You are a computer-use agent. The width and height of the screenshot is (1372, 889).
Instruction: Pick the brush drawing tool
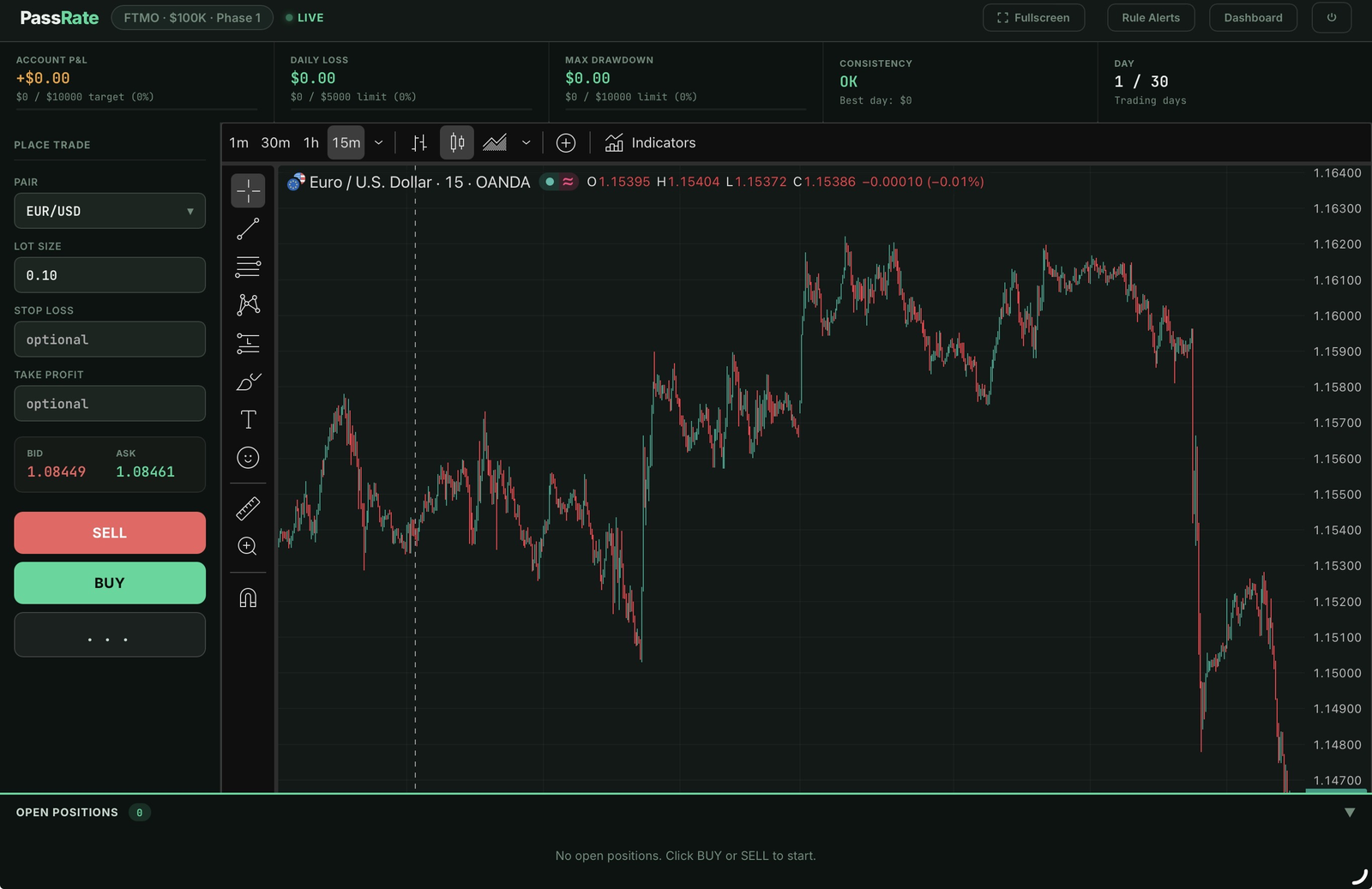(x=248, y=381)
